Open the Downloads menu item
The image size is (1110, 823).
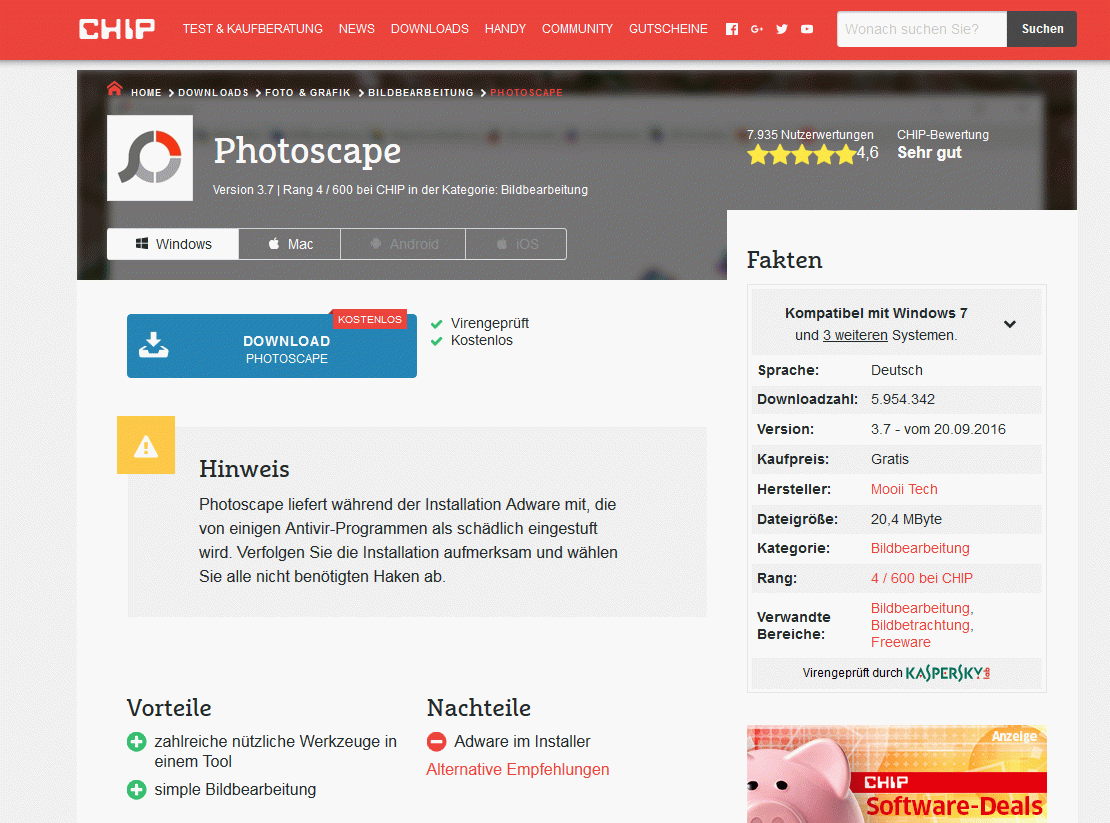coord(430,29)
